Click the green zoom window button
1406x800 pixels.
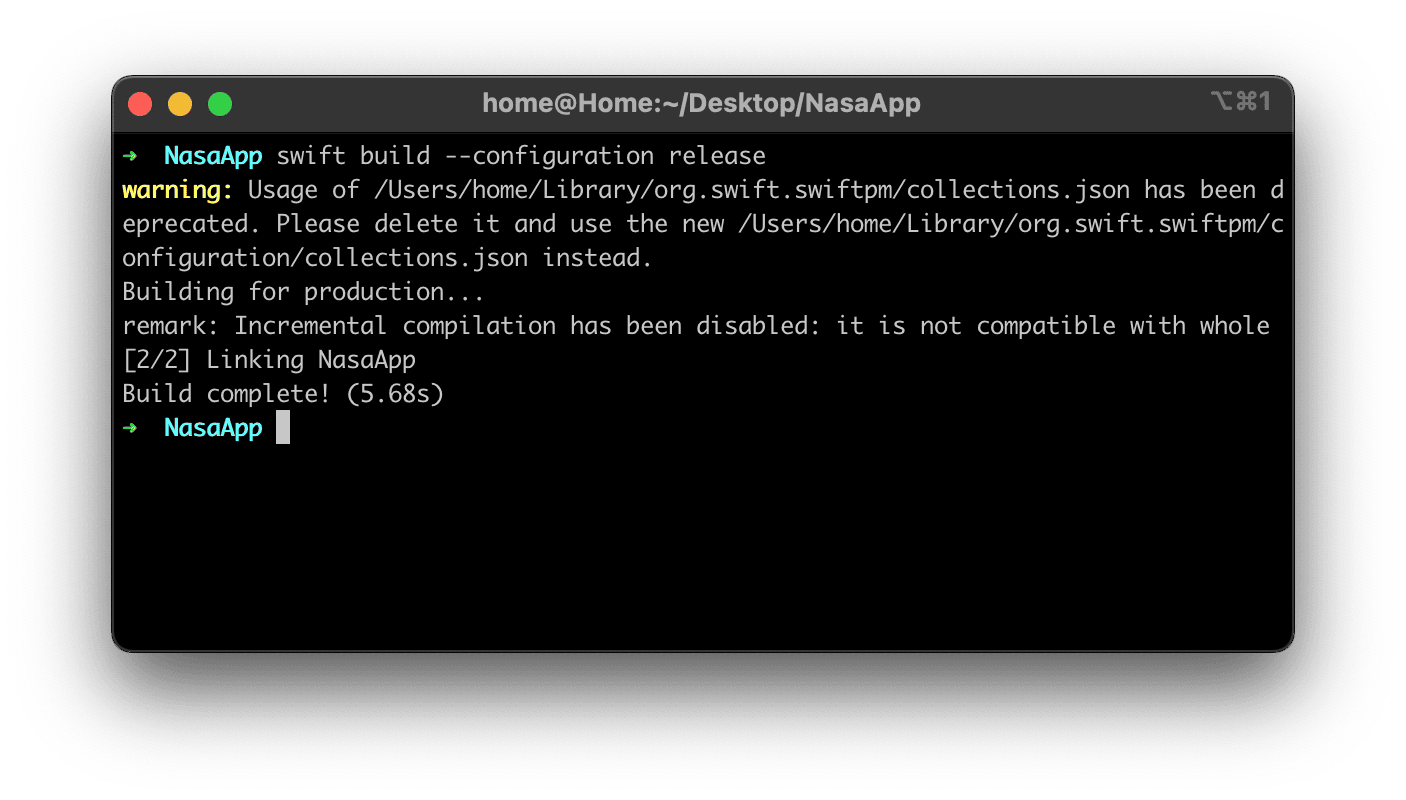point(220,104)
